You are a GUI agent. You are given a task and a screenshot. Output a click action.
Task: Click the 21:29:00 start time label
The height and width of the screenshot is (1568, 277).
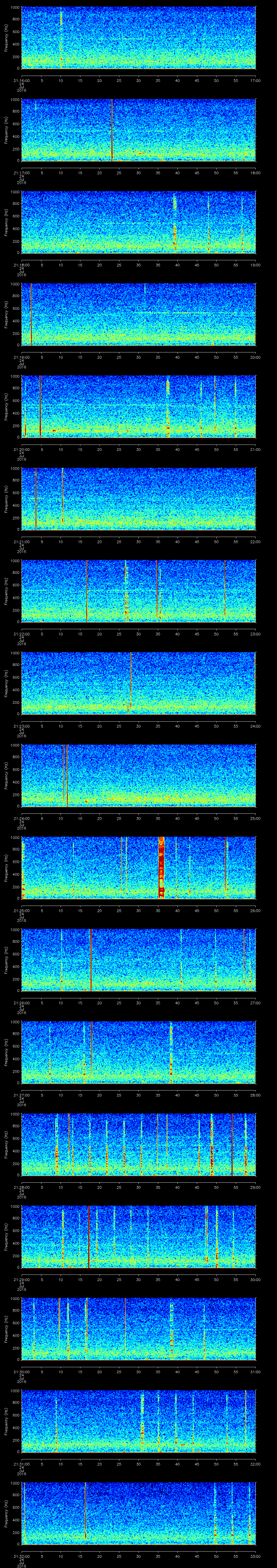click(21, 1279)
